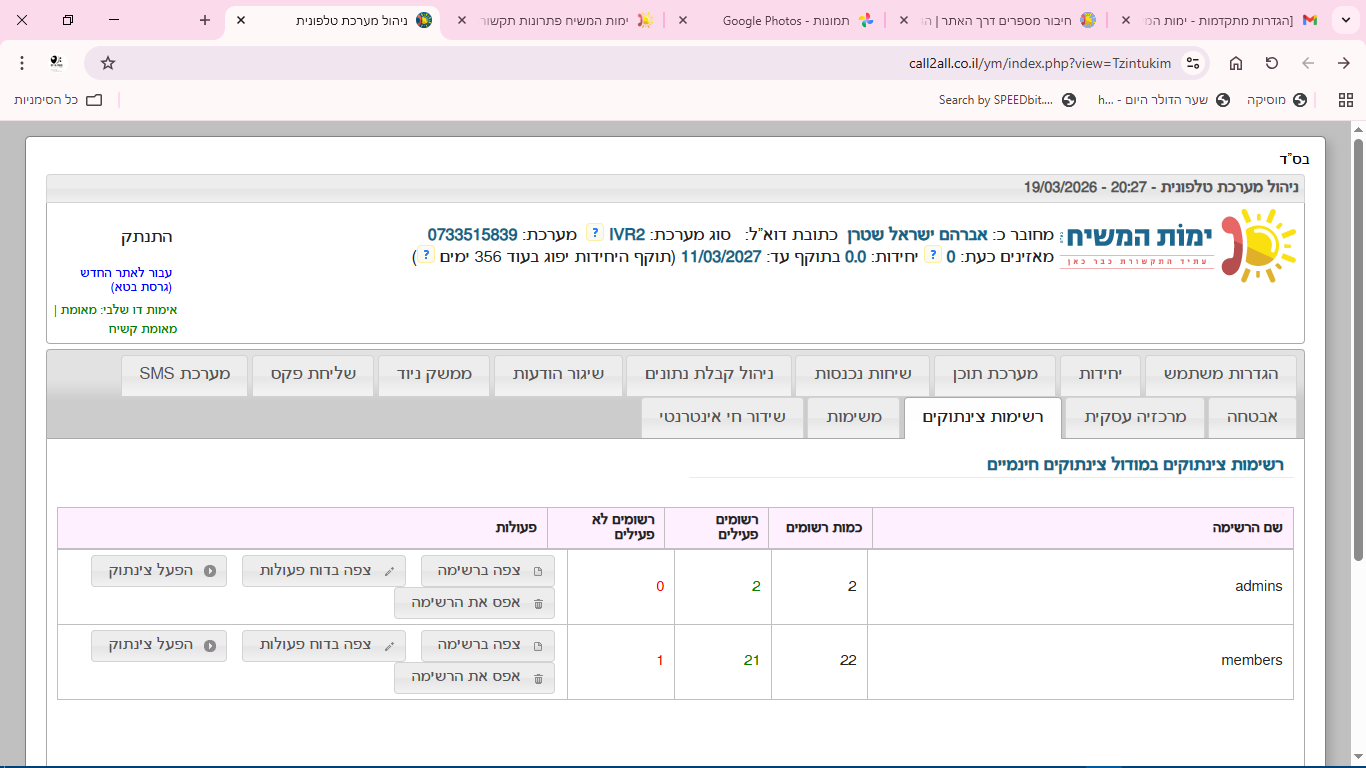The height and width of the screenshot is (768, 1366).
Task: Open the site information icon in address bar
Action: 1191,63
